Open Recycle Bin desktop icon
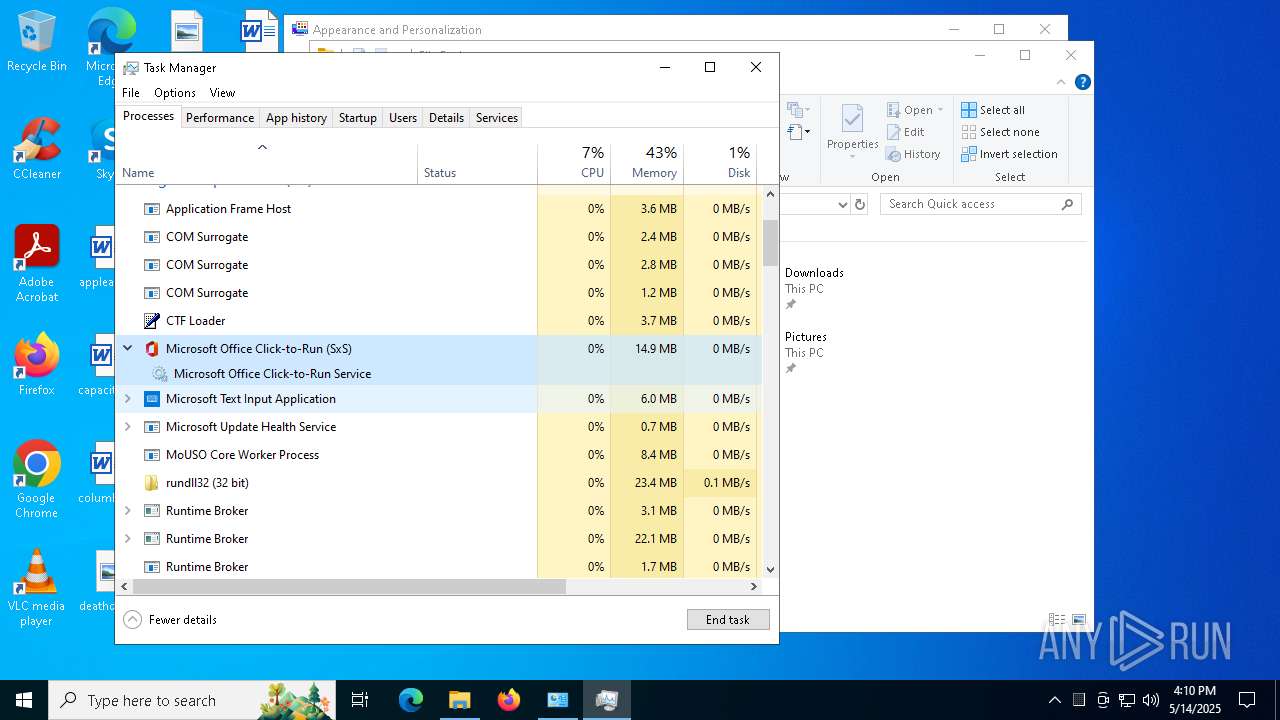 click(x=37, y=42)
